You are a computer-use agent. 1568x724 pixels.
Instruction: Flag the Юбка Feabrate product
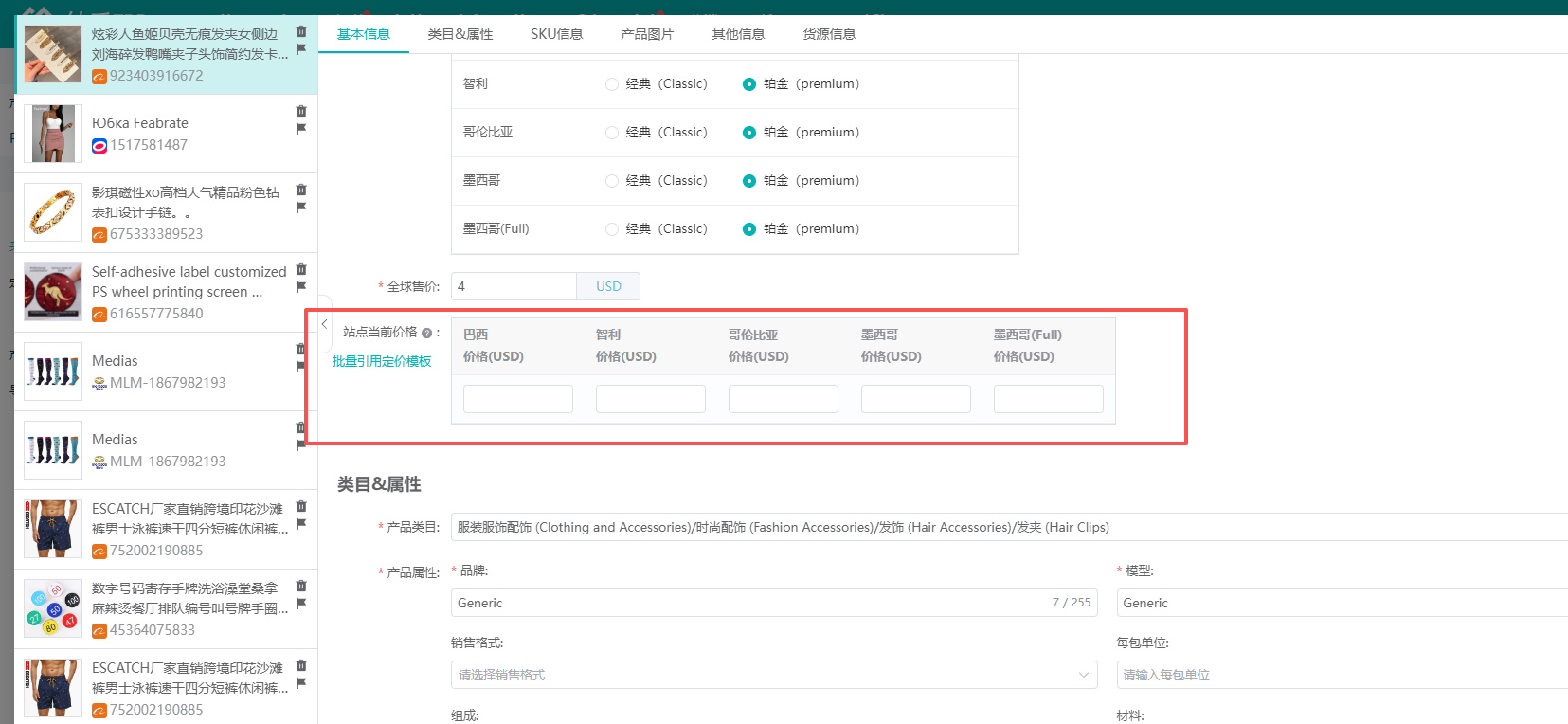[301, 129]
